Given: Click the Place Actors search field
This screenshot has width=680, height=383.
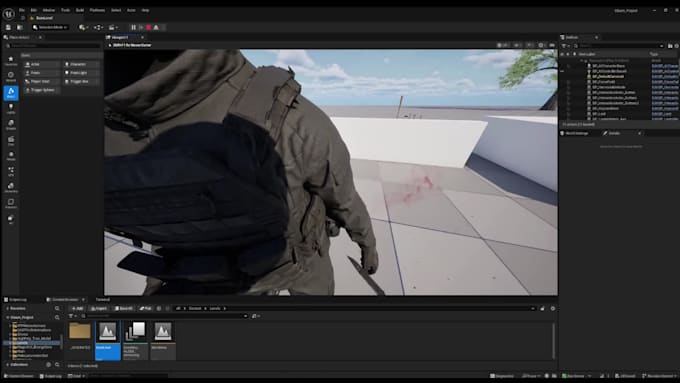Looking at the screenshot, I should (53, 45).
